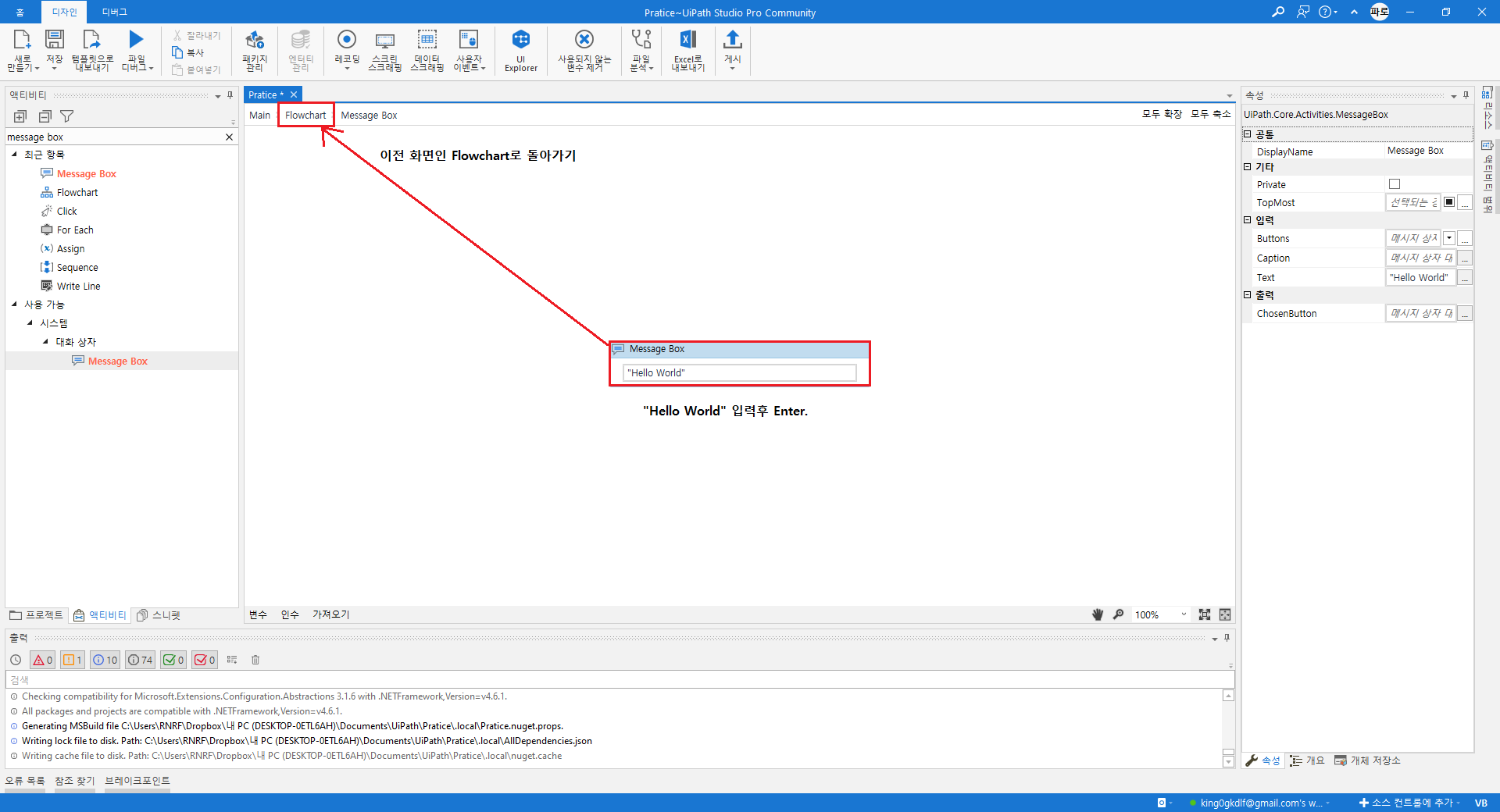Screen dimensions: 1500x812
Task: Open the 스니펫 panel tab
Action: click(159, 615)
